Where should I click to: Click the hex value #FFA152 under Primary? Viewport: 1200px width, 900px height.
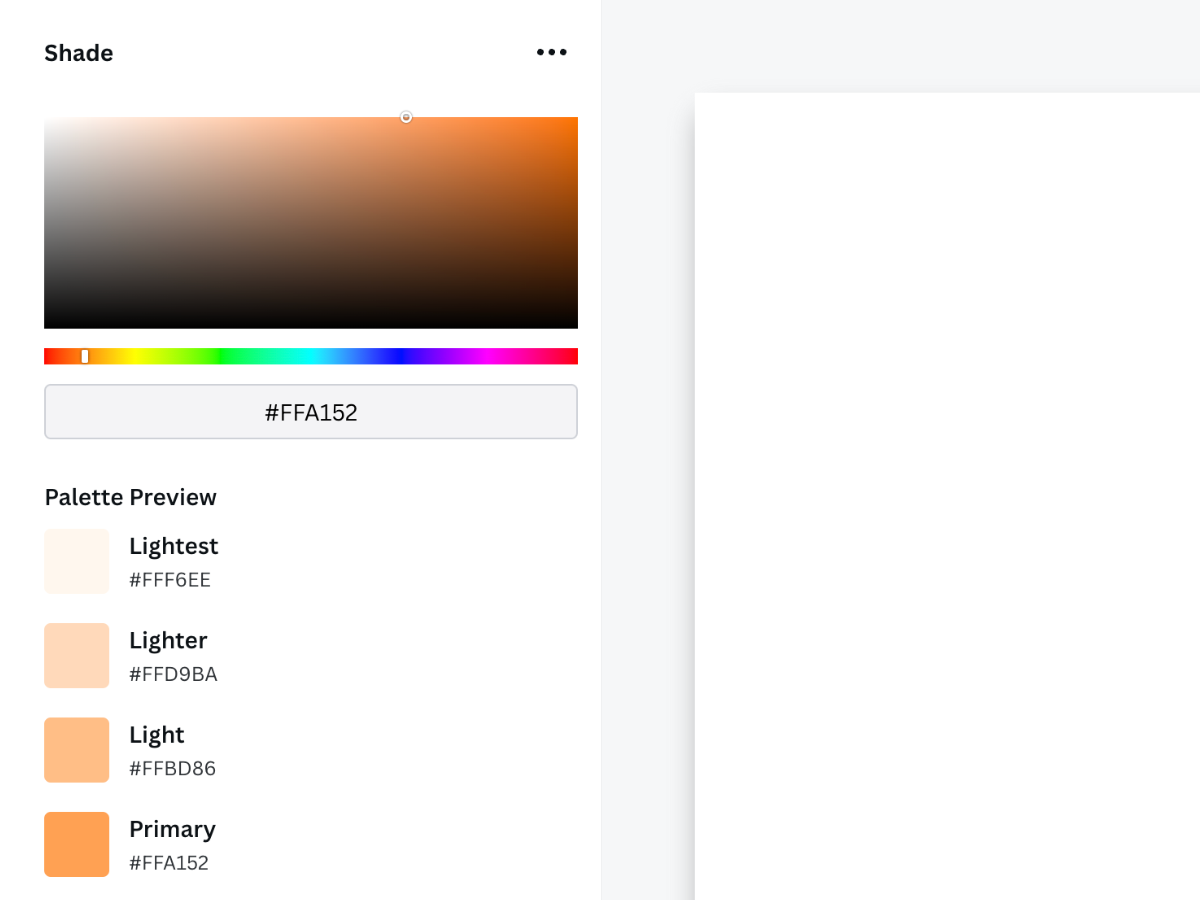click(169, 863)
